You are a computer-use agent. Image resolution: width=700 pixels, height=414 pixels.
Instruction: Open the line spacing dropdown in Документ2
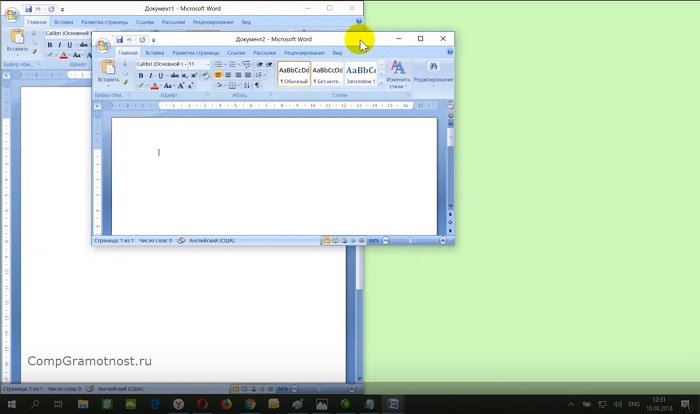(x=260, y=75)
